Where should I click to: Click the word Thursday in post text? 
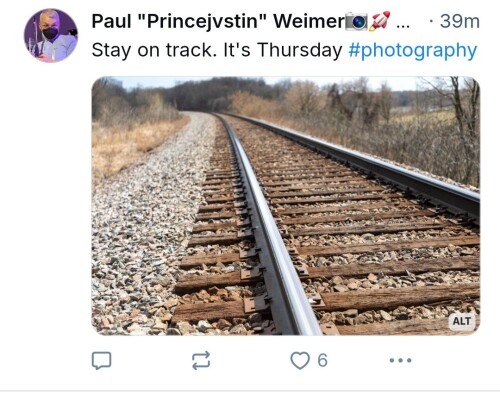pyautogui.click(x=299, y=50)
